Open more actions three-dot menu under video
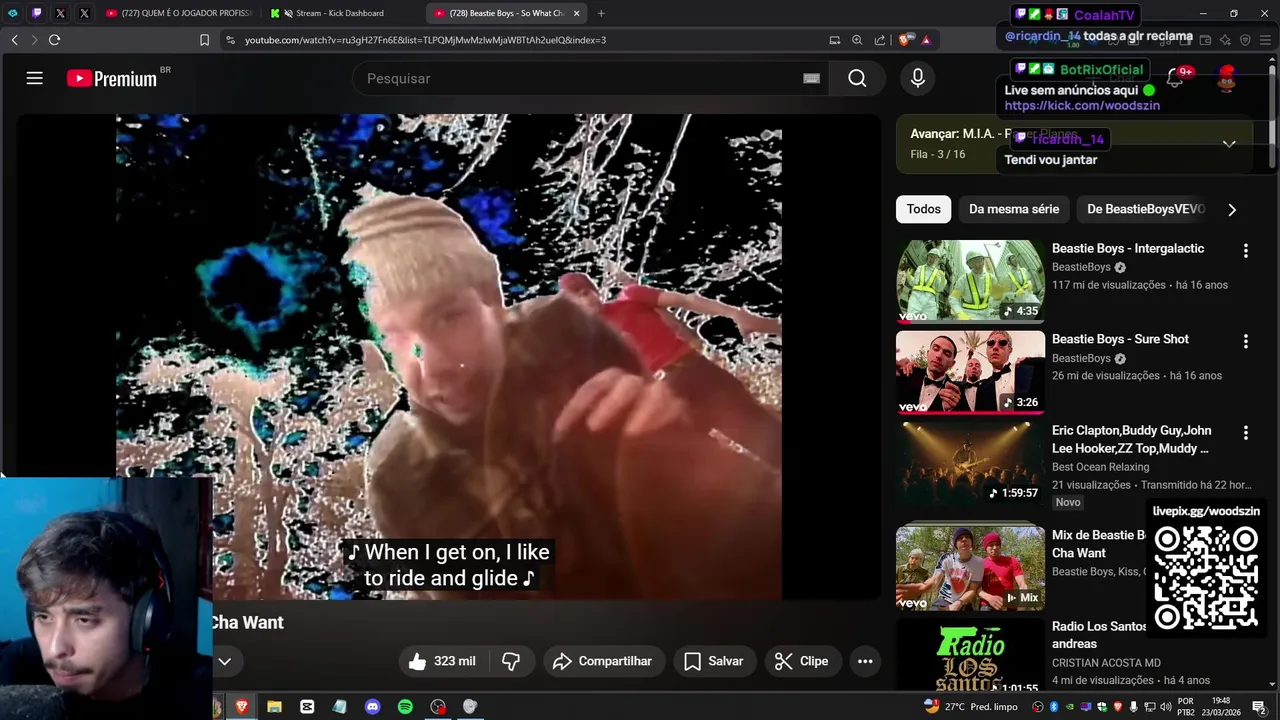 point(865,661)
